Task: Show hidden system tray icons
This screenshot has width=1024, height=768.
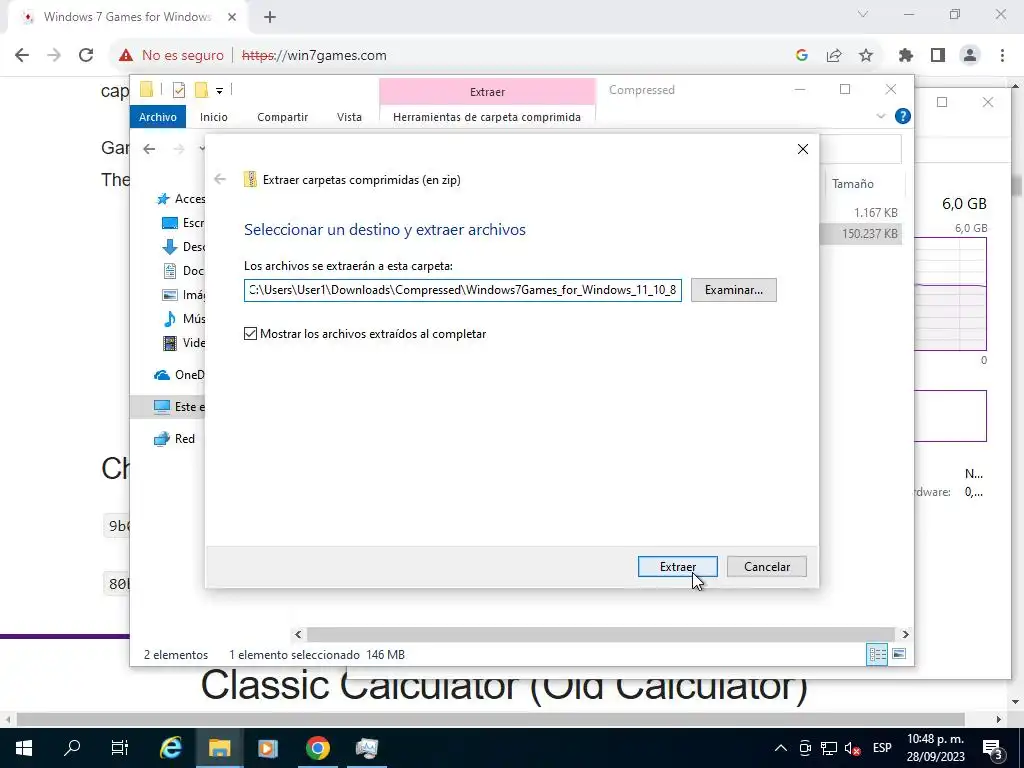Action: click(780, 748)
